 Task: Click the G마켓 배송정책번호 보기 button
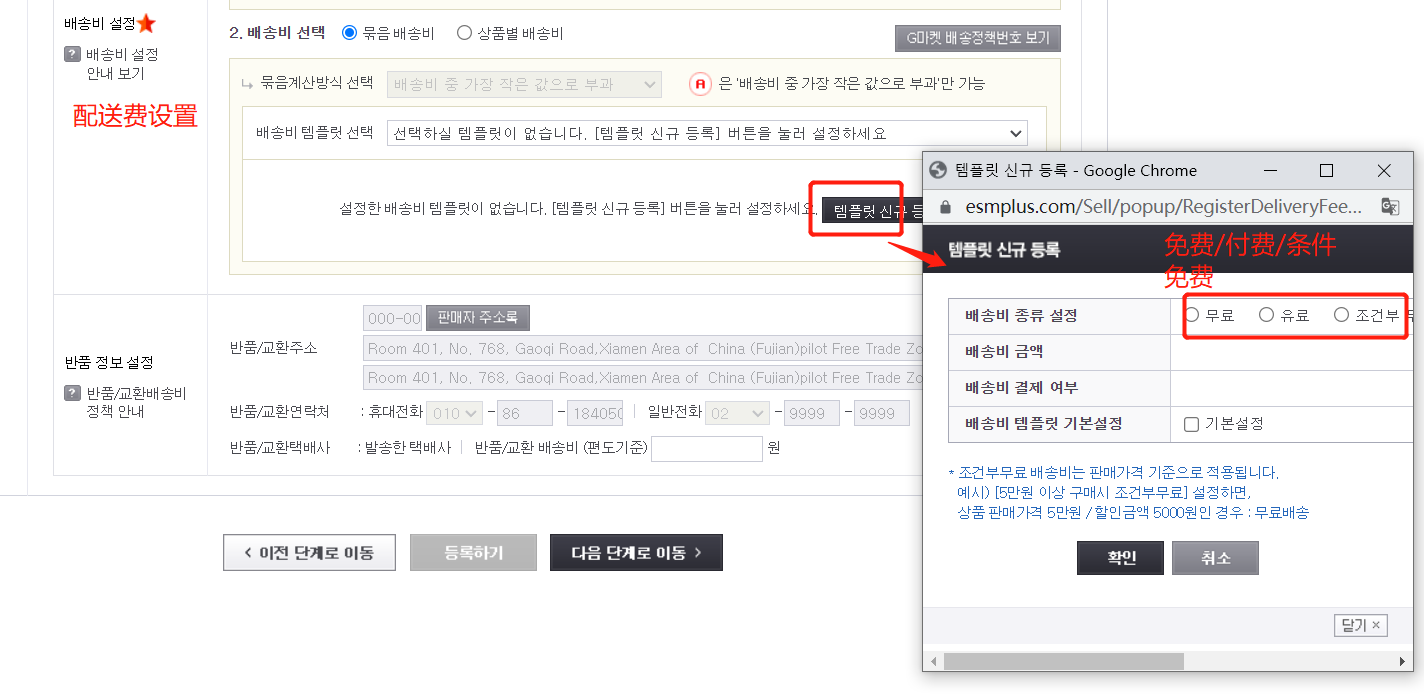[977, 37]
